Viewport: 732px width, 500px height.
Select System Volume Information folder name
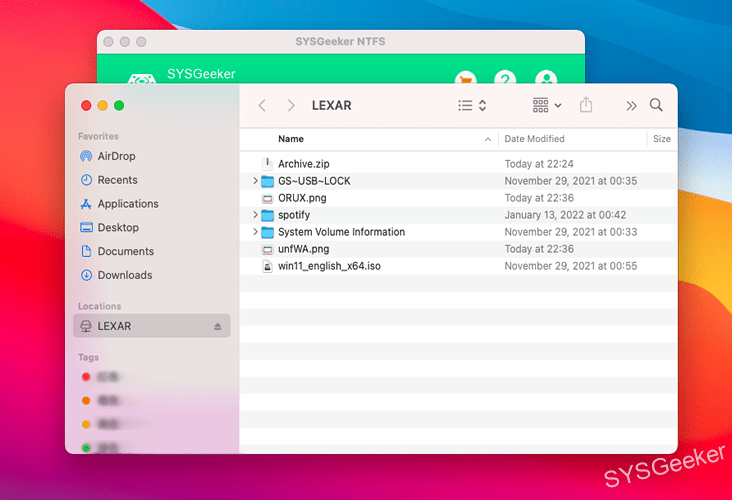pos(342,232)
